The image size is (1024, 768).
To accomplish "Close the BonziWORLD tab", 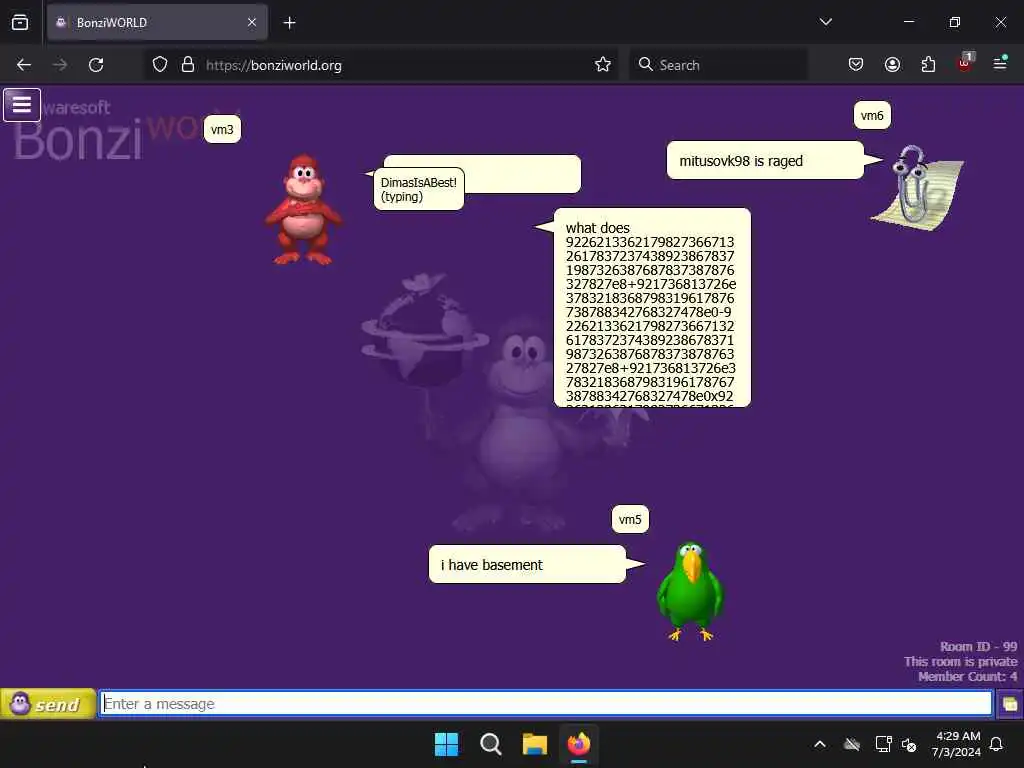I will [x=252, y=22].
